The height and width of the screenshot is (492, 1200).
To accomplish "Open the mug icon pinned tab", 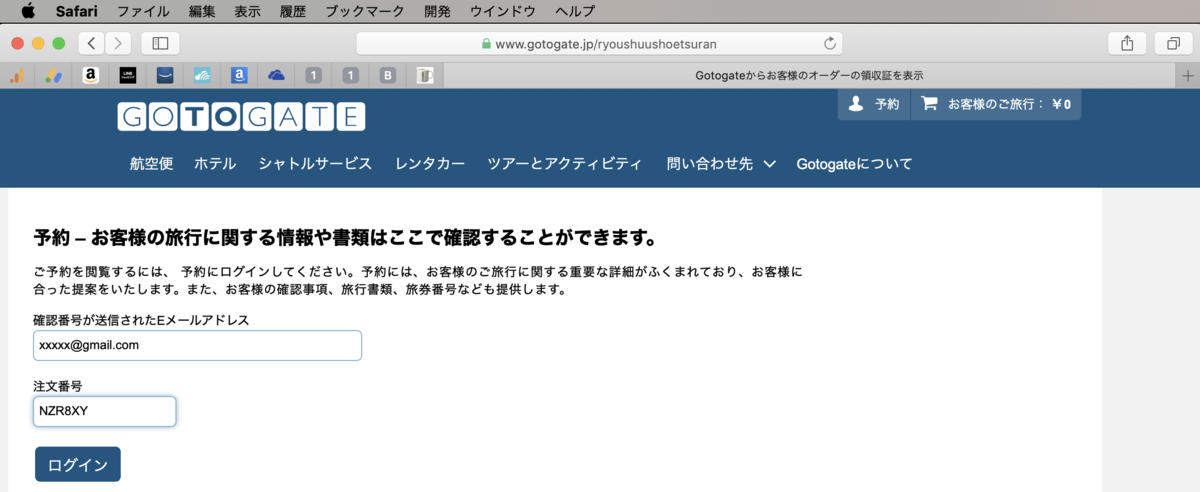I will tap(425, 75).
